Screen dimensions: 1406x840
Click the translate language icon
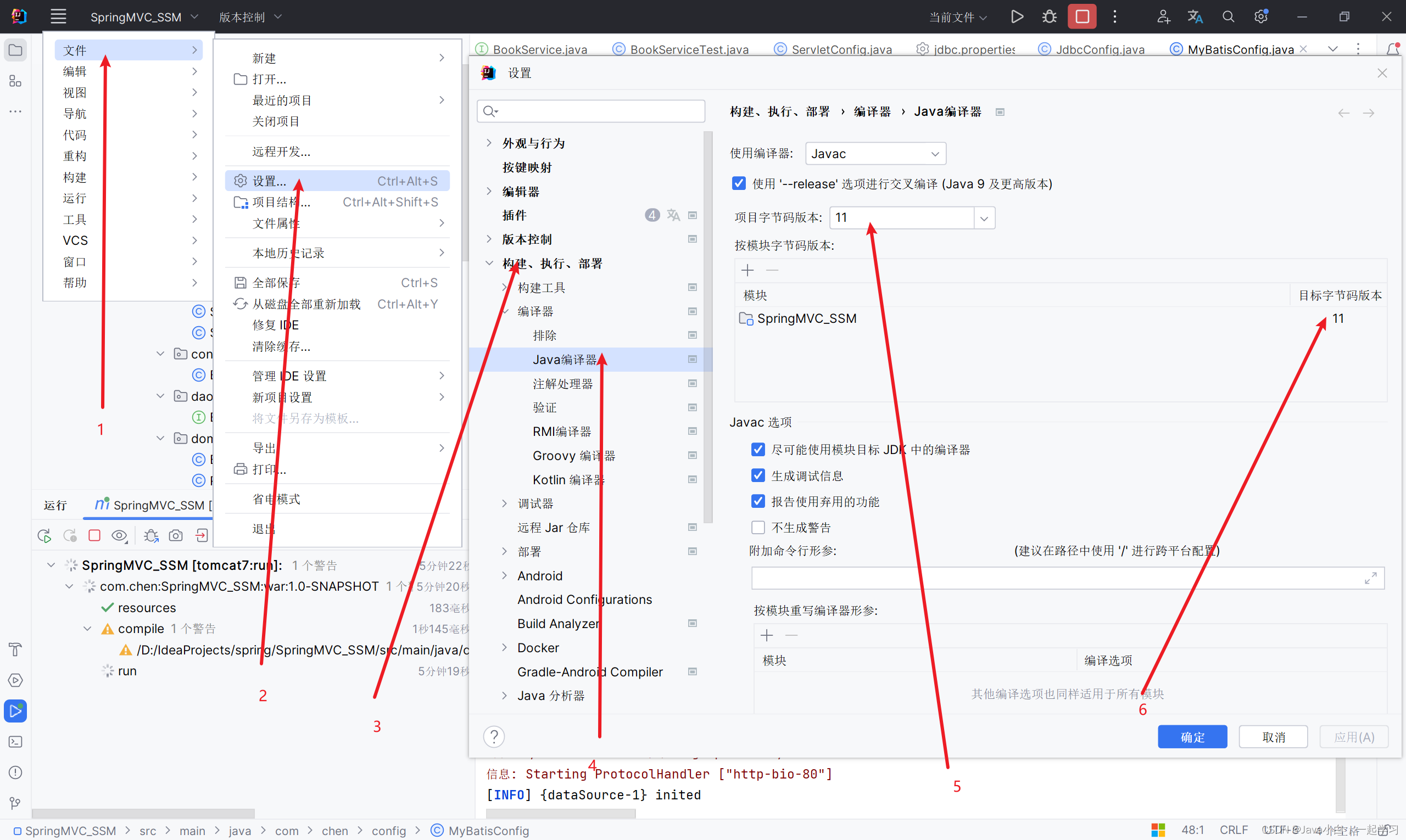pyautogui.click(x=1195, y=16)
